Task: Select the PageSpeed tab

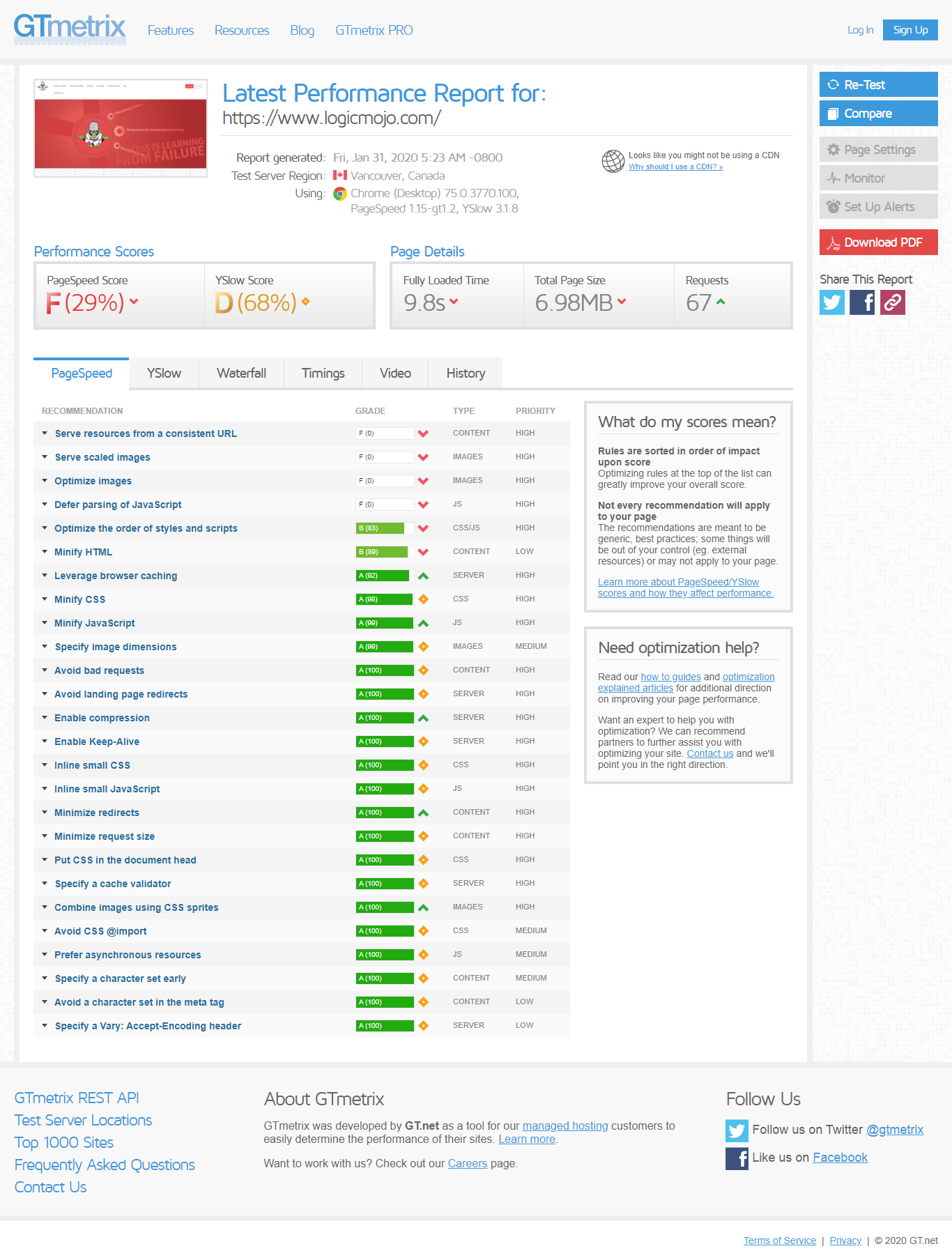Action: click(82, 374)
